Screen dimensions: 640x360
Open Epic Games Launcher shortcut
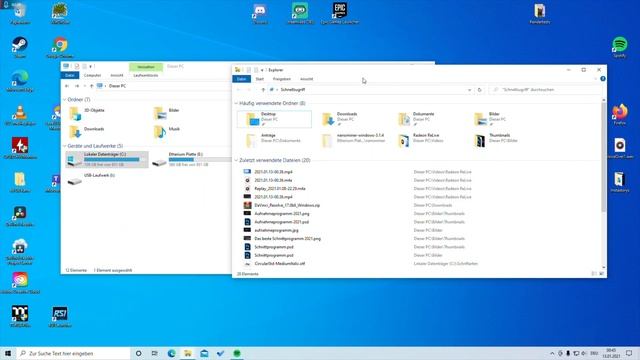340,13
